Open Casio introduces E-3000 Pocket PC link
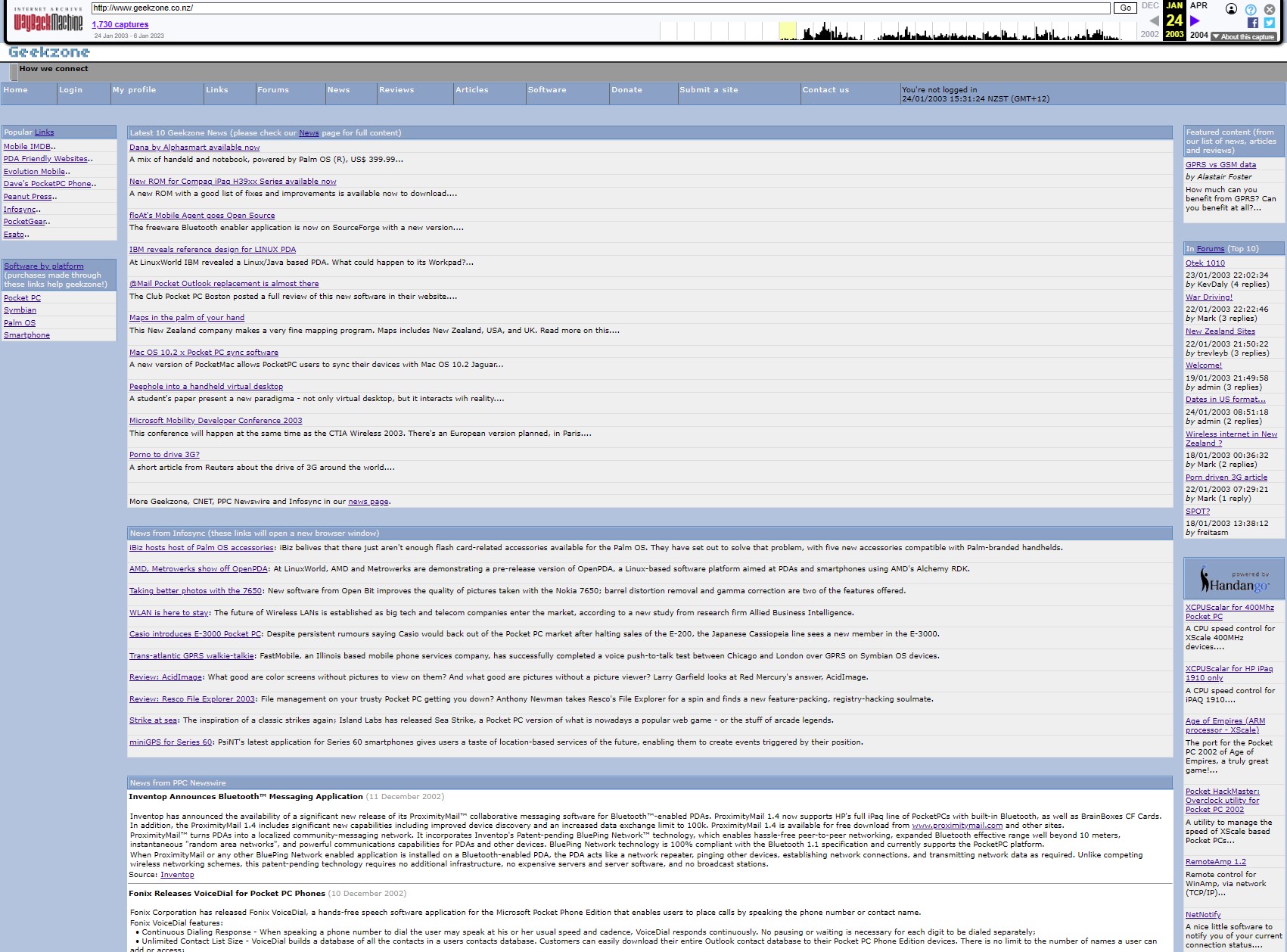Image resolution: width=1287 pixels, height=952 pixels. [195, 634]
